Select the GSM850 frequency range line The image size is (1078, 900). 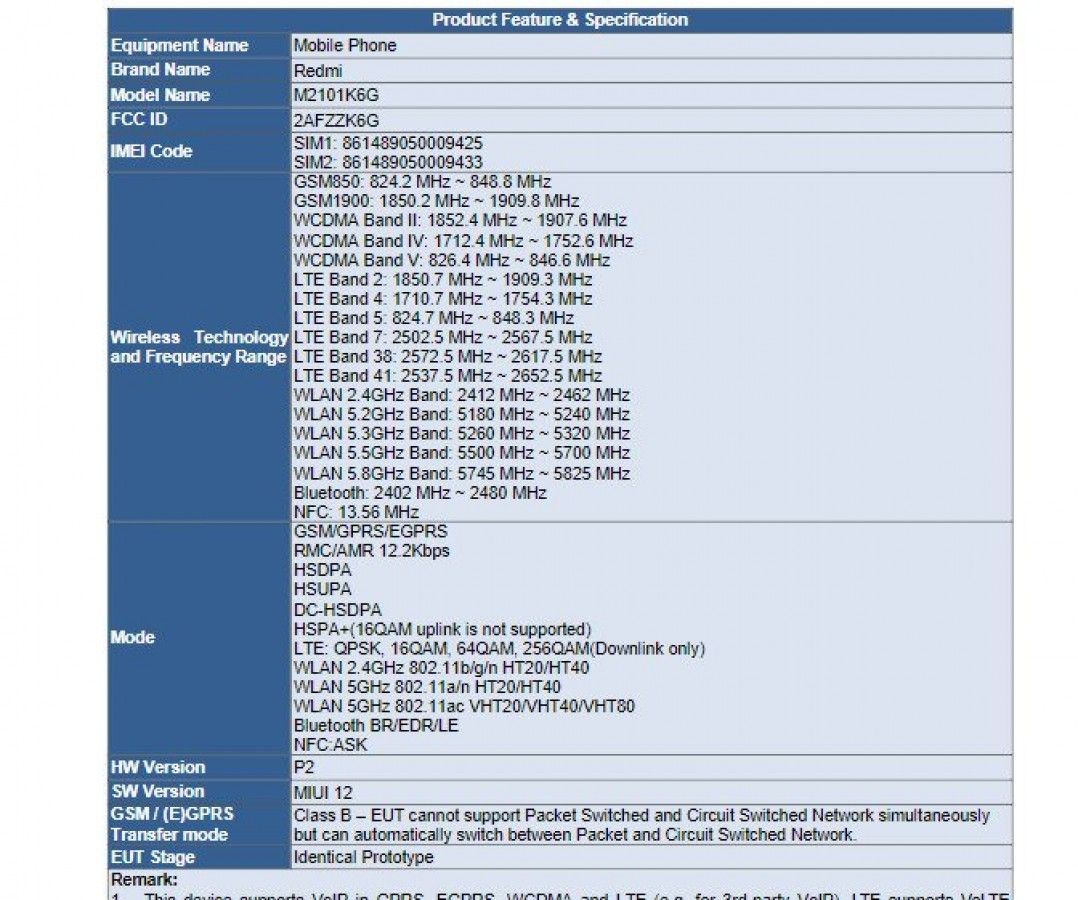point(422,182)
